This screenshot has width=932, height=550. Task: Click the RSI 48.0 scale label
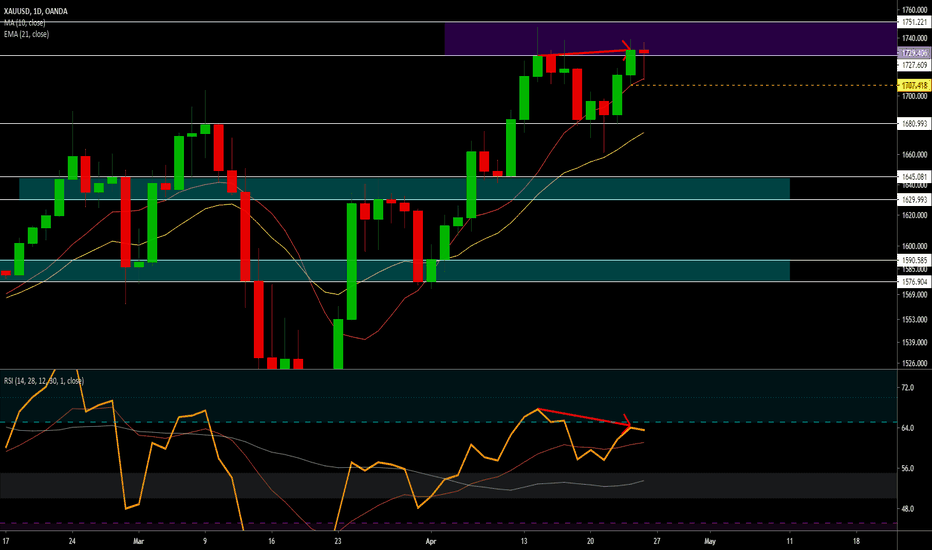(x=907, y=509)
